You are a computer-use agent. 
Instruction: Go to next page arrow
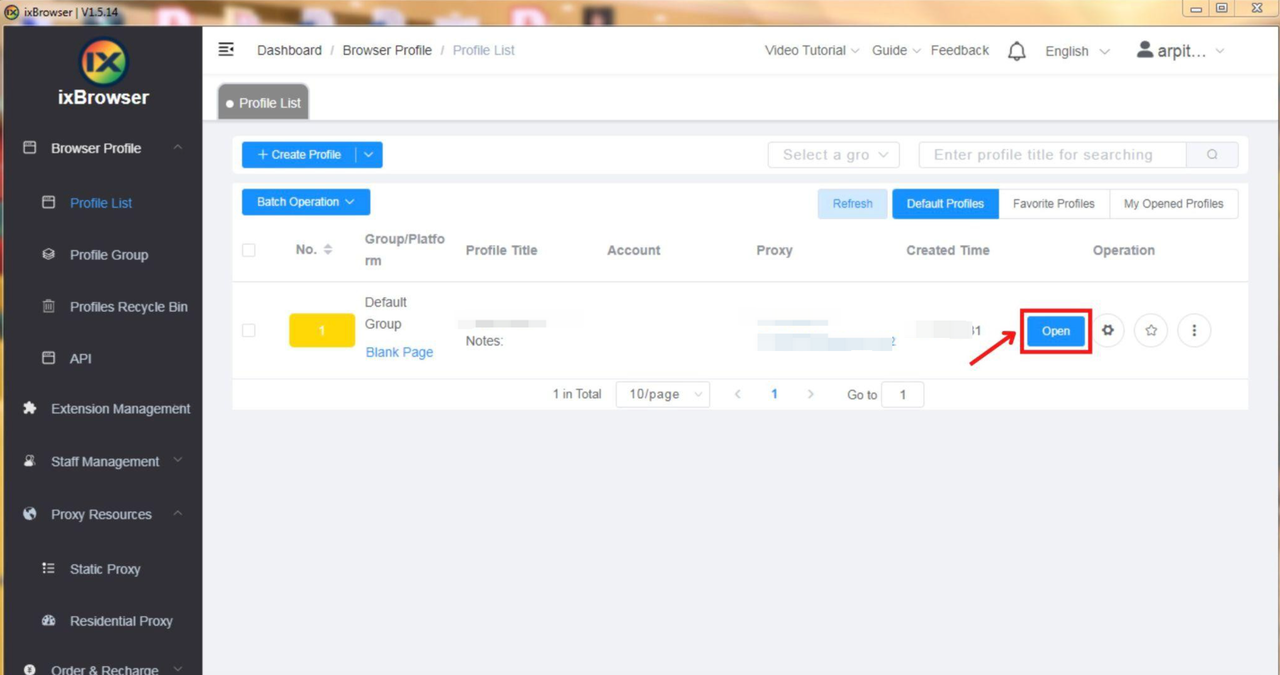tap(811, 394)
